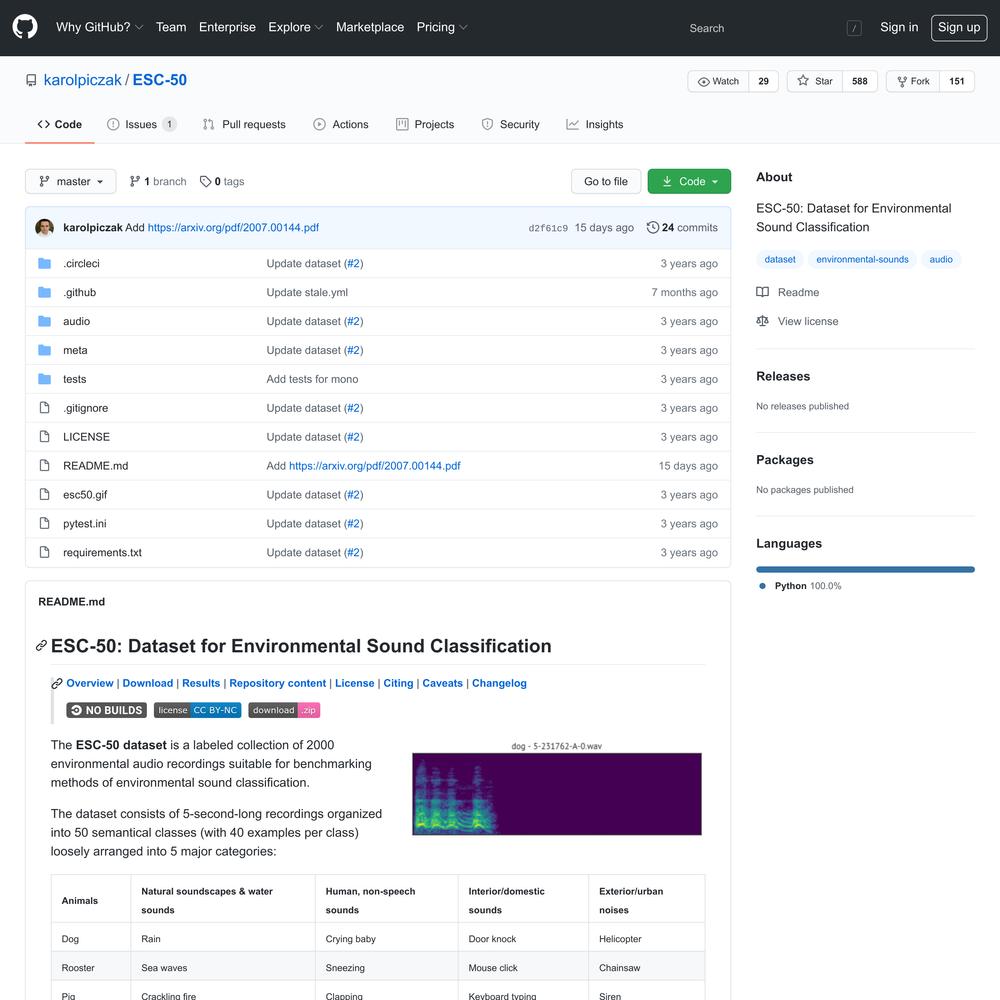Open the Security tab
This screenshot has width=1000, height=1000.
pos(510,124)
